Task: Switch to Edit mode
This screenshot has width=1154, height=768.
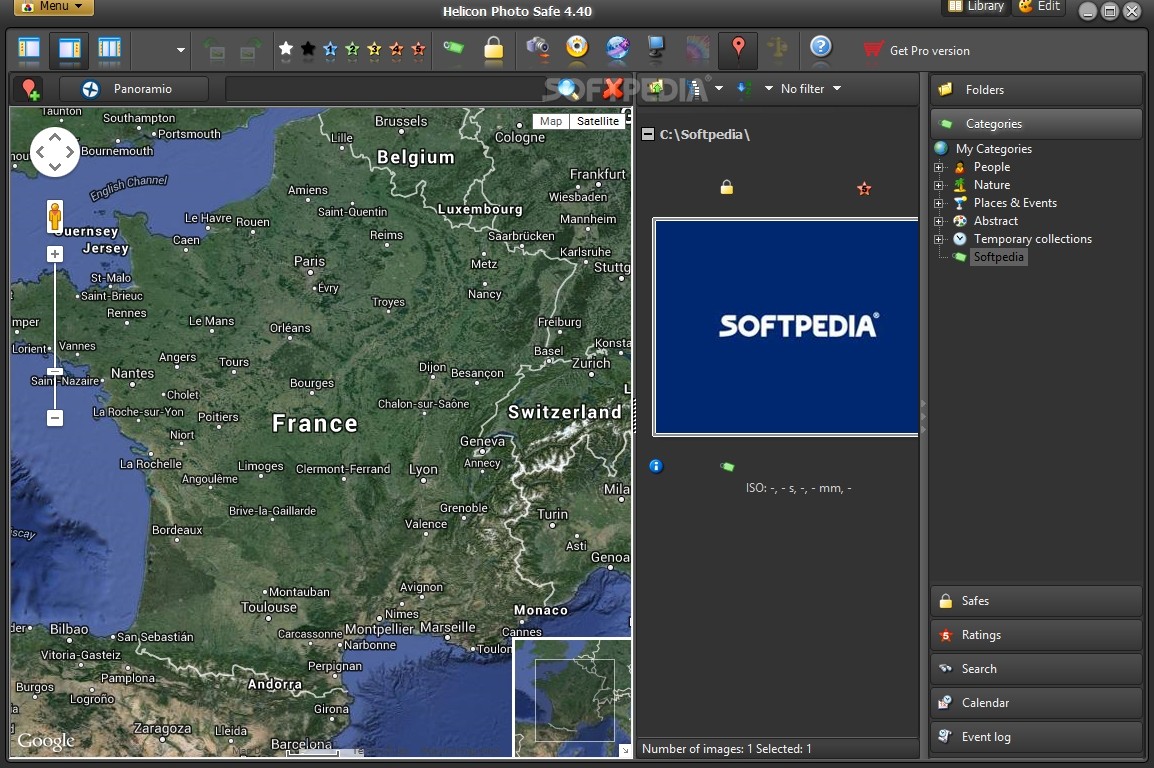Action: pos(1039,7)
